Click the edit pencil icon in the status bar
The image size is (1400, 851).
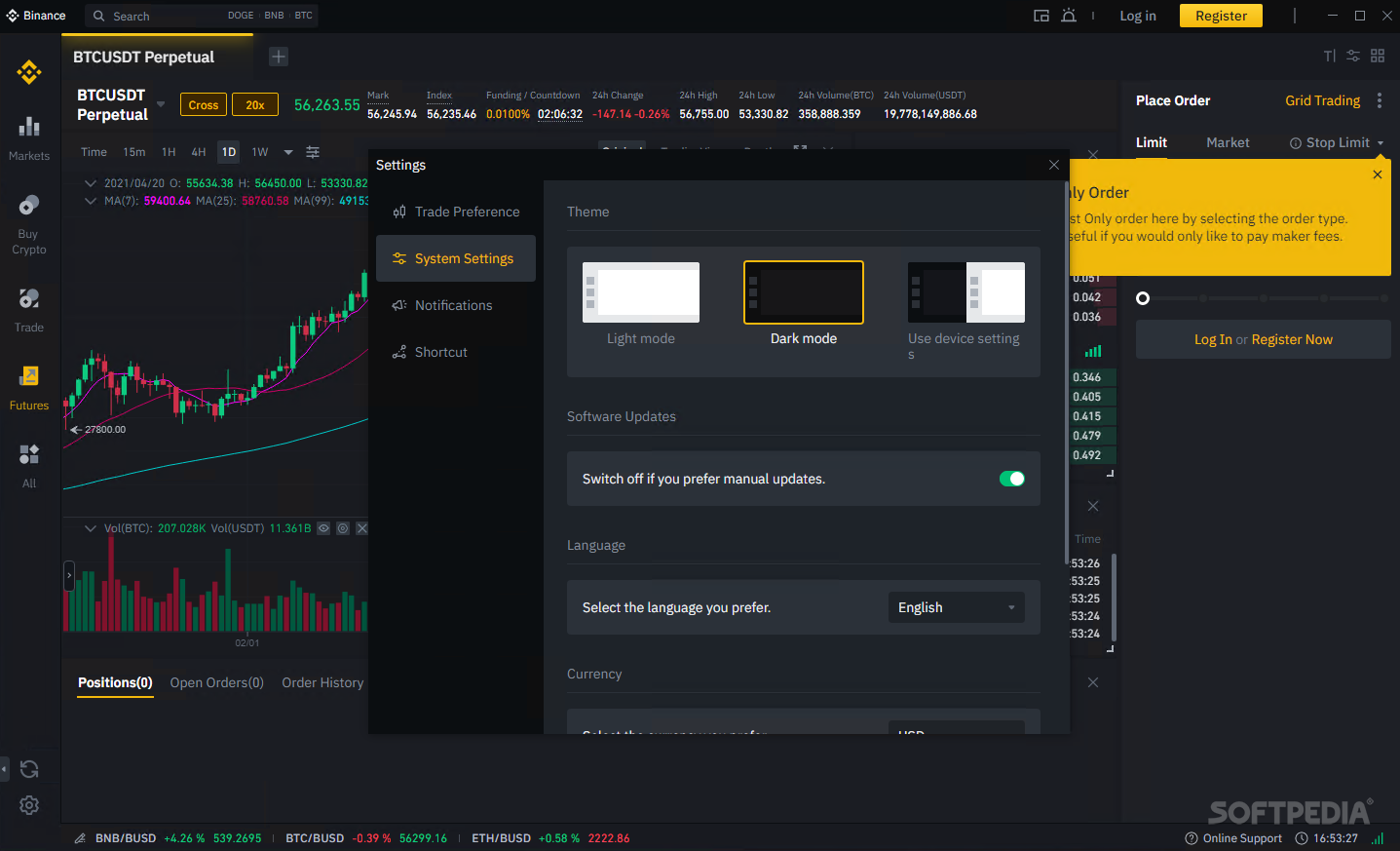(80, 838)
